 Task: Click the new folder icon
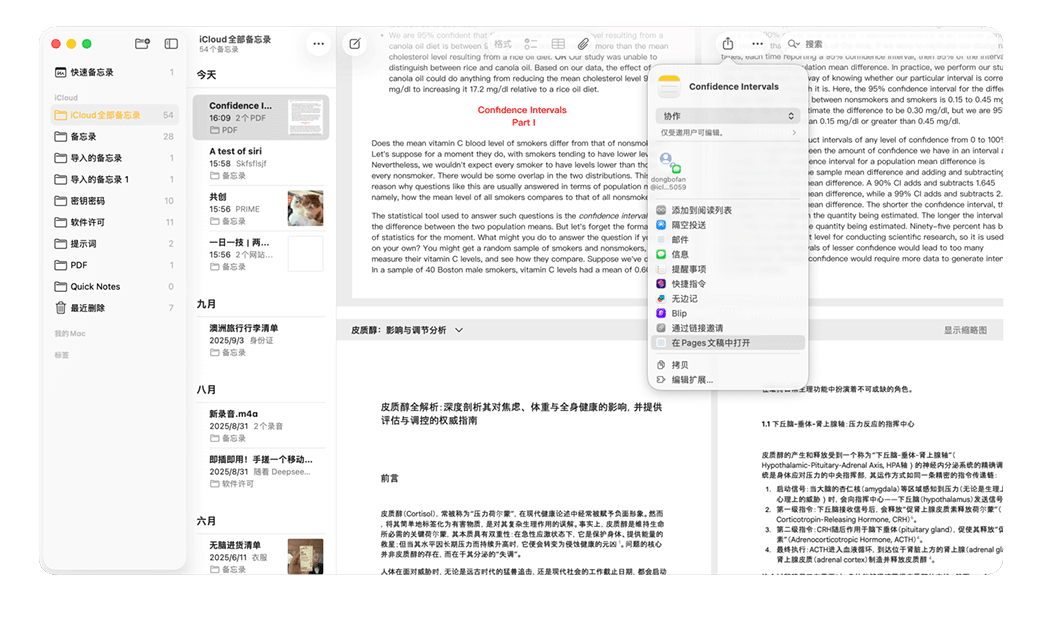(x=142, y=44)
